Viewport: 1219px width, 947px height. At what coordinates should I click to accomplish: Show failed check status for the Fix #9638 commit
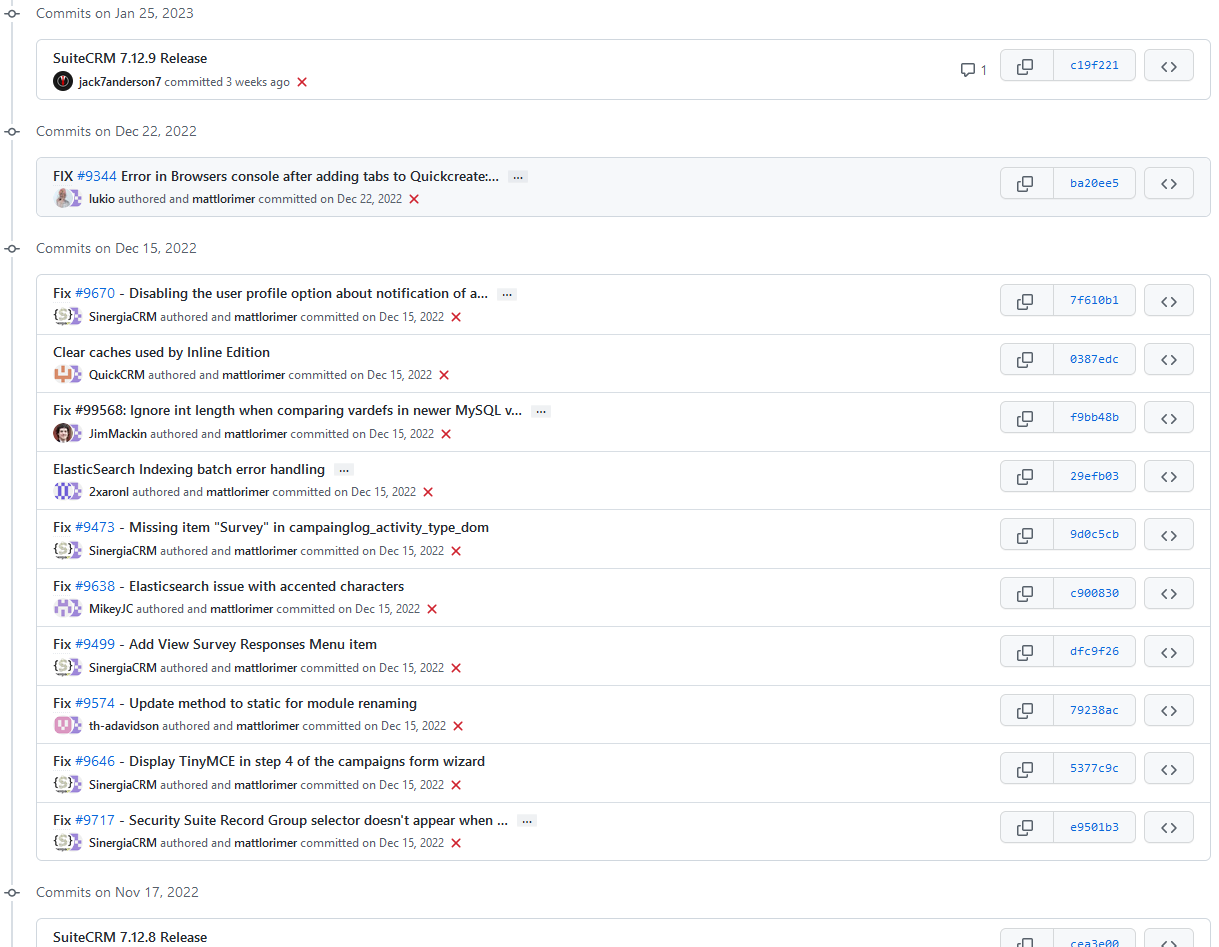click(x=432, y=609)
